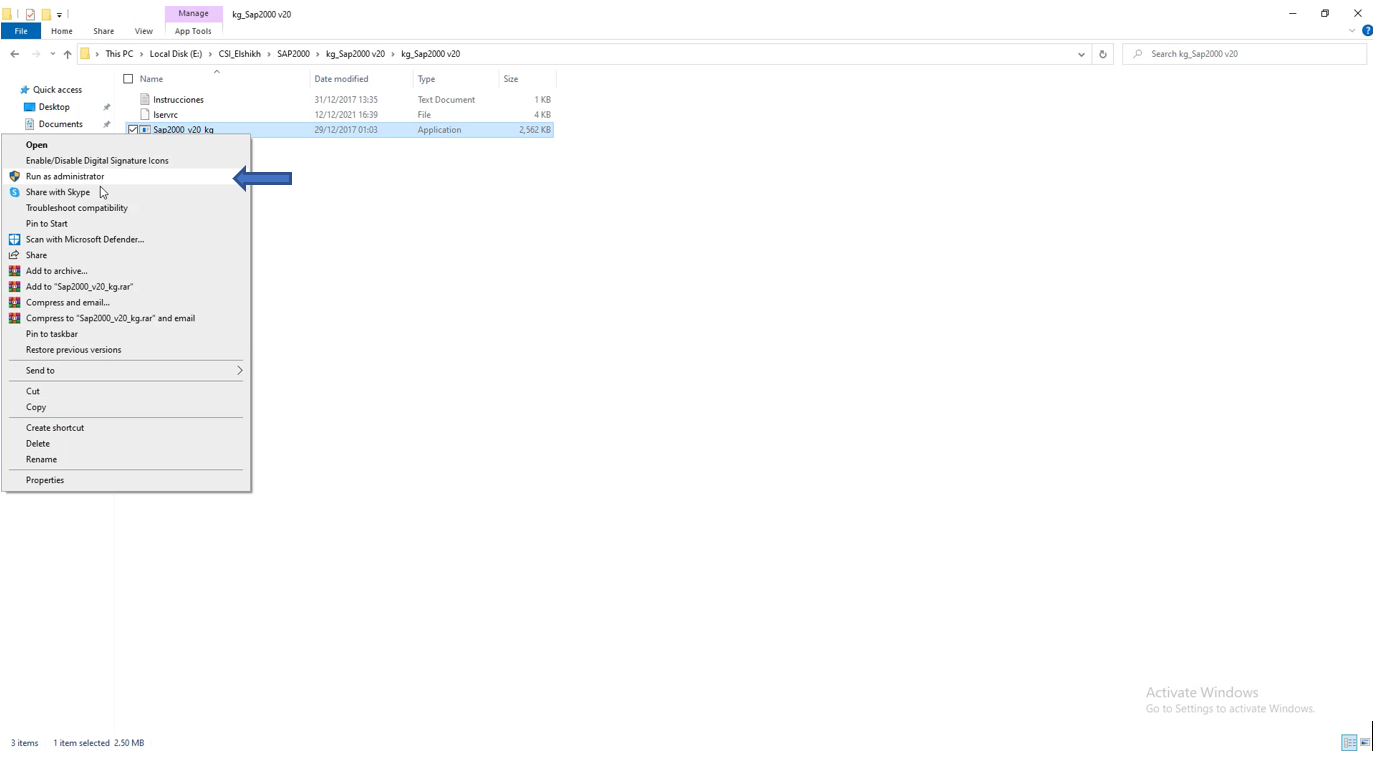Expand the breadcrumb chevron after CSI_Elshikh
Screen dimensions: 1377x760
(269, 54)
